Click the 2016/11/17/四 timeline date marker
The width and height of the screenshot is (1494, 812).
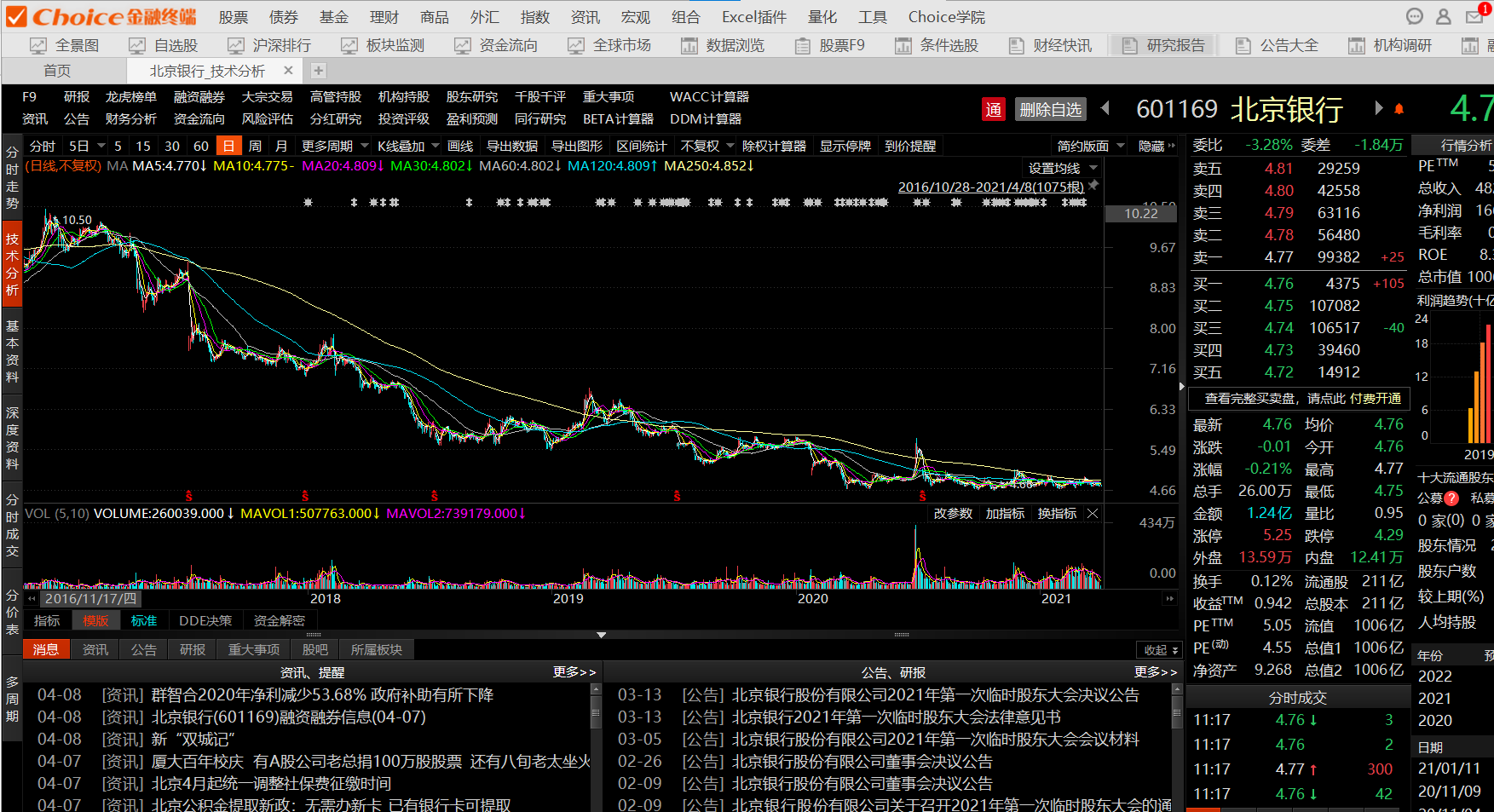point(90,599)
